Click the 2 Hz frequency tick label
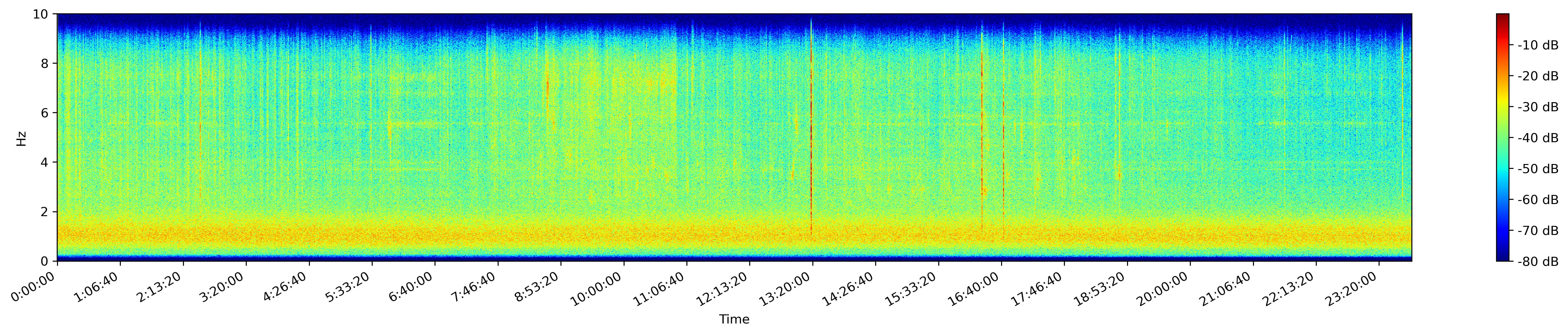This screenshot has height=335, width=1568. coord(46,212)
